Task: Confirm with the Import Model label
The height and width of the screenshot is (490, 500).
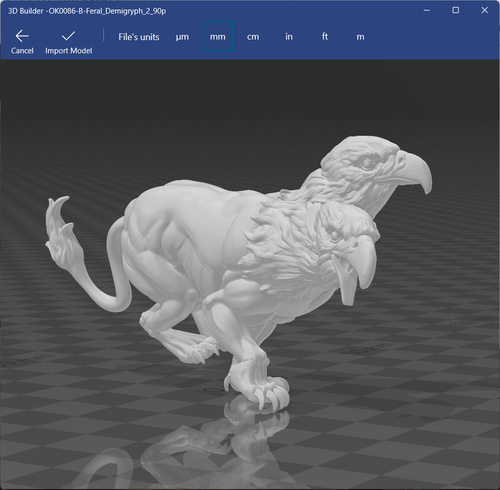Action: 69,51
